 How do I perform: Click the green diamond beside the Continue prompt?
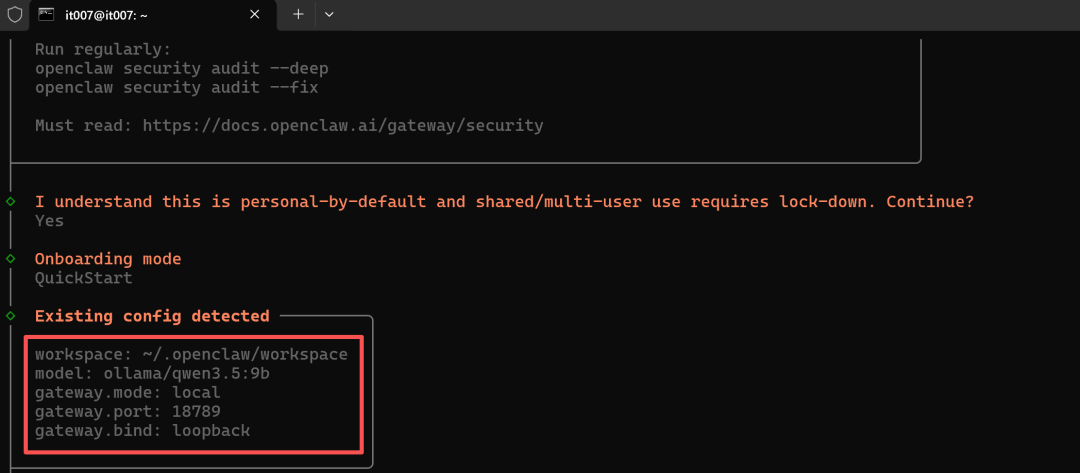click(x=10, y=202)
